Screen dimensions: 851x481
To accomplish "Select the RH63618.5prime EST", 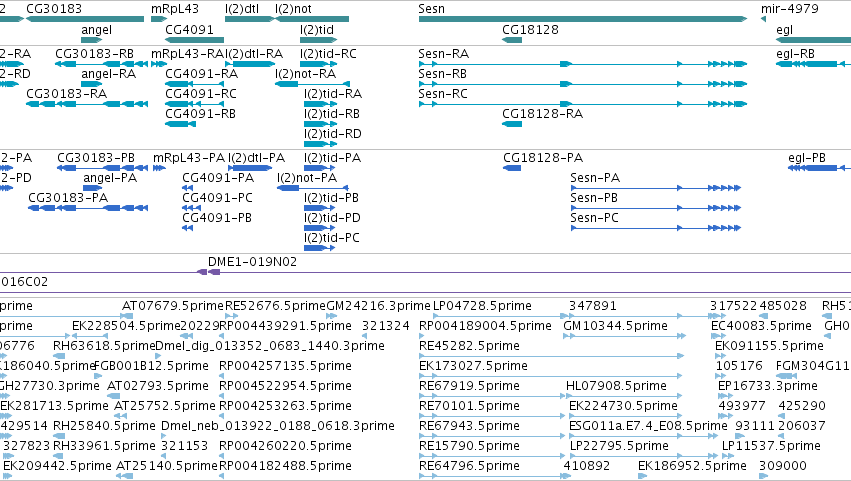I will pos(104,346).
